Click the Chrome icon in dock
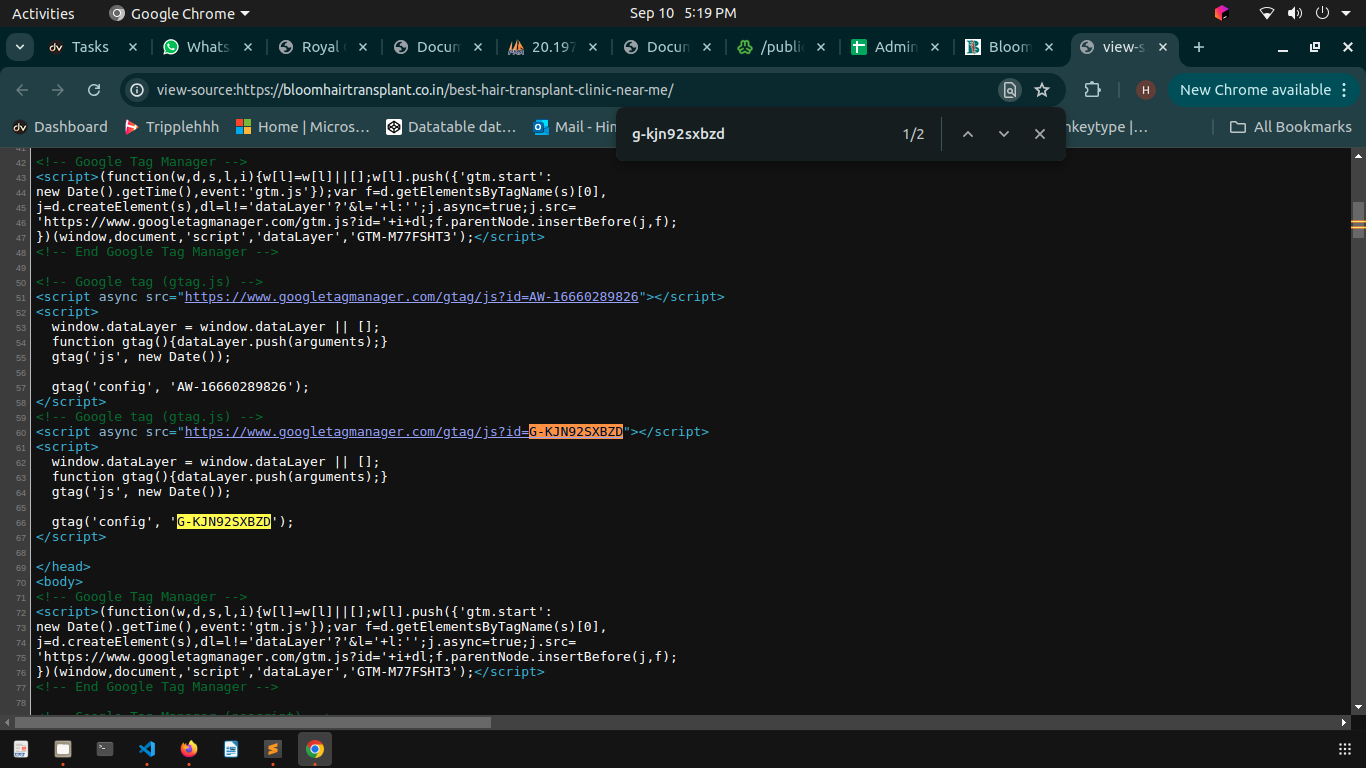The image size is (1366, 768). pyautogui.click(x=315, y=748)
